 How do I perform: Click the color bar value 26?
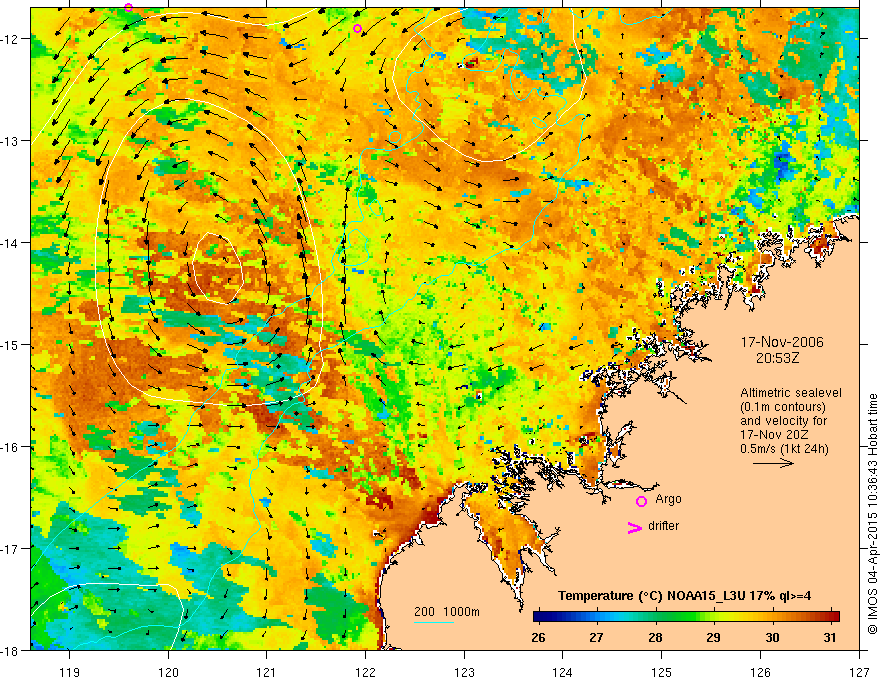[538, 637]
